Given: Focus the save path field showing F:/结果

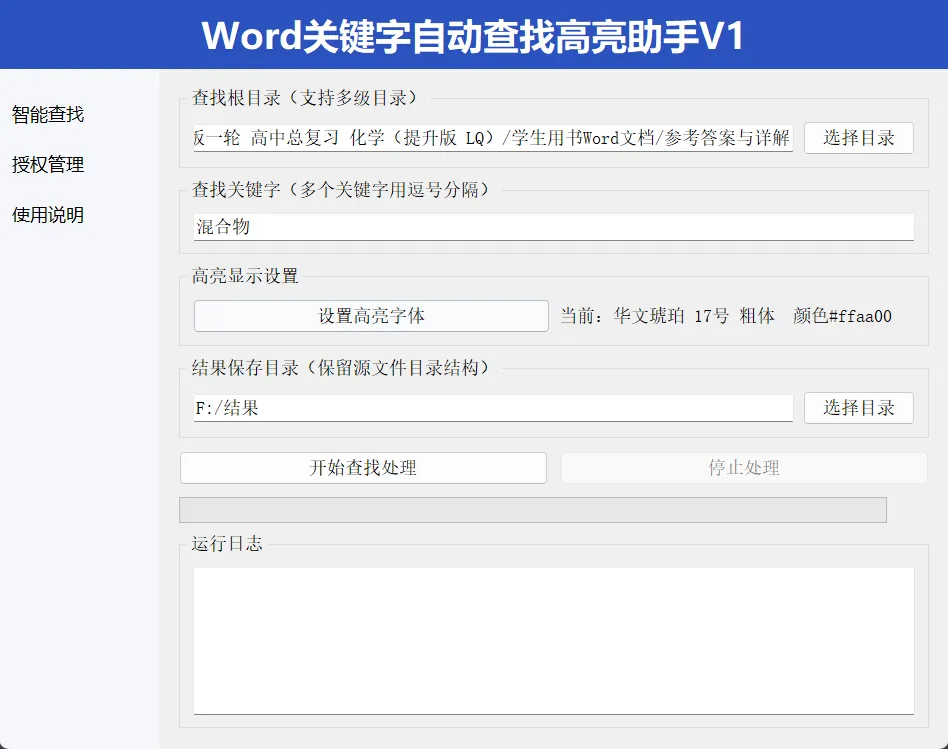Looking at the screenshot, I should click(x=493, y=408).
